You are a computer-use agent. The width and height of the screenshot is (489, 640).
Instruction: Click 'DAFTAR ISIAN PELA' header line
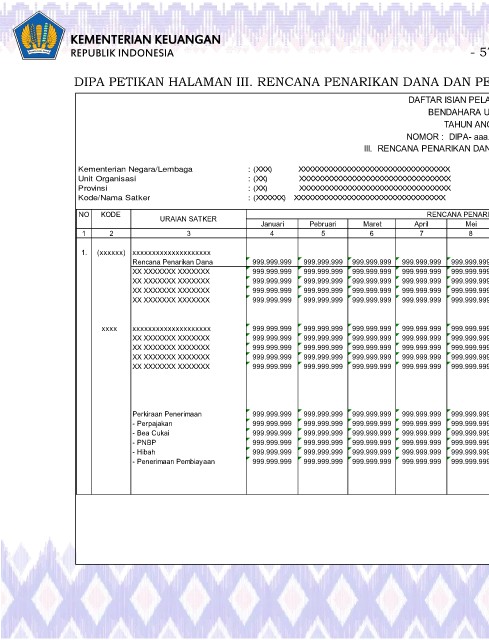[449, 100]
